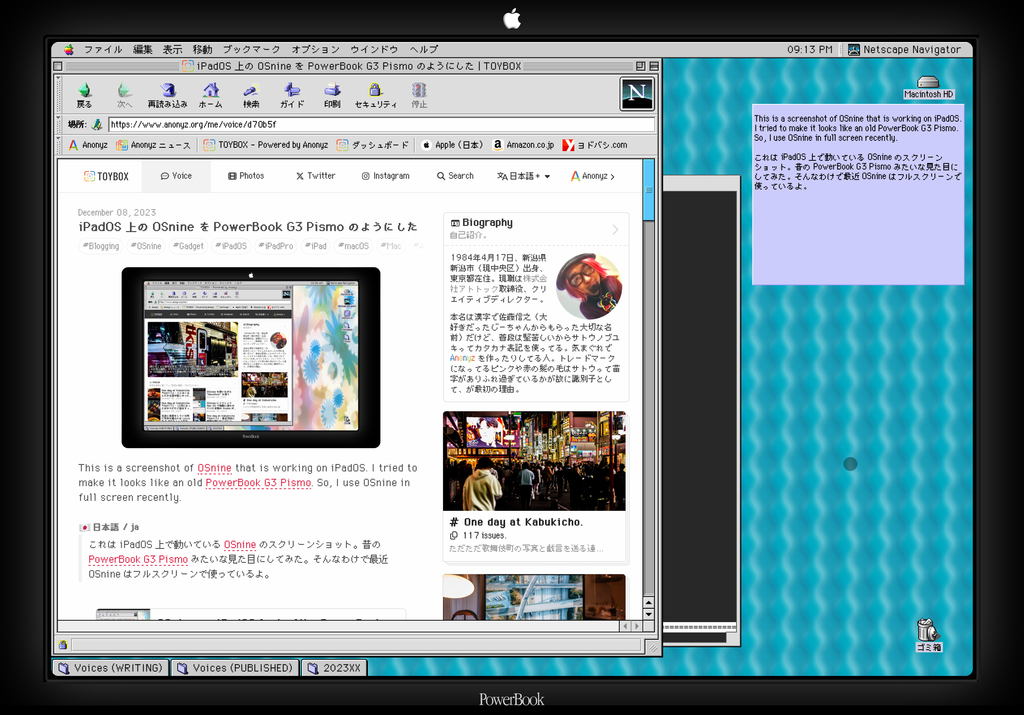This screenshot has width=1024, height=715.
Task: Open the ダッシュボード bookmark
Action: pos(372,145)
